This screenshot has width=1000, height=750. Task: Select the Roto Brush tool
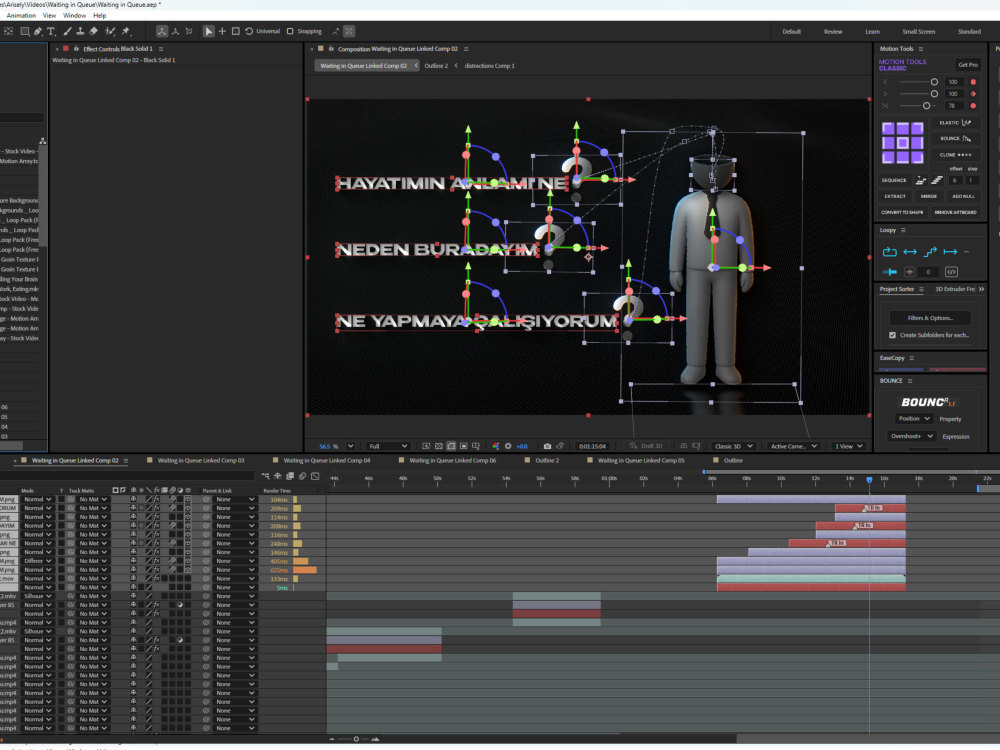(110, 31)
